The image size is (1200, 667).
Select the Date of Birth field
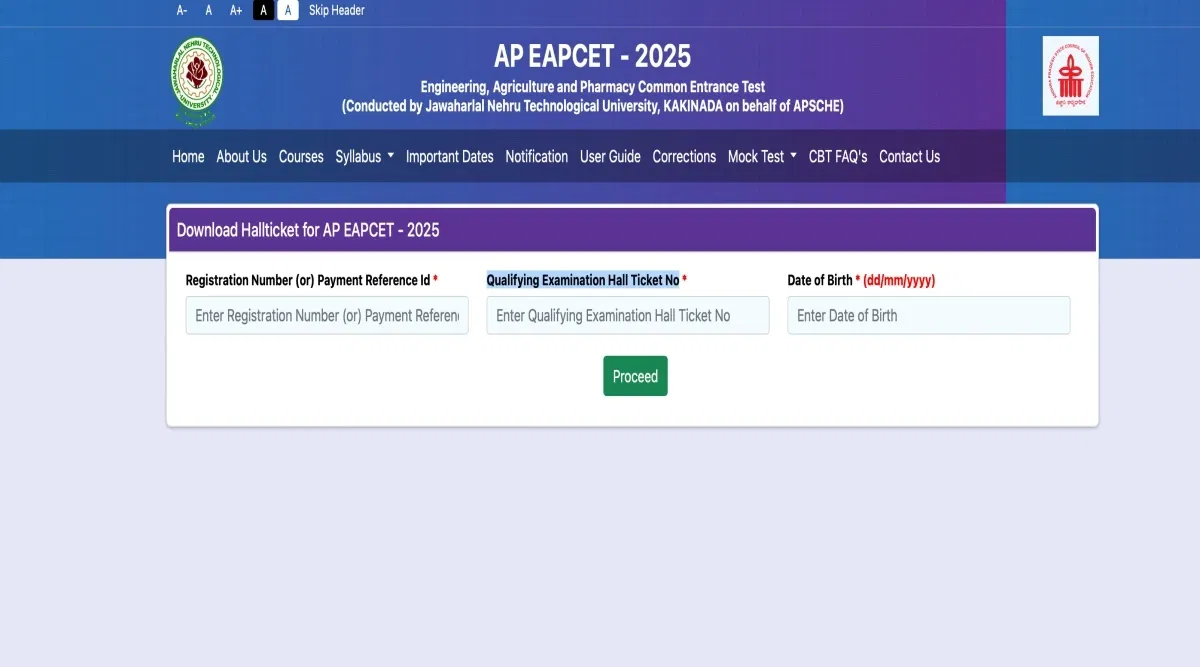(928, 315)
